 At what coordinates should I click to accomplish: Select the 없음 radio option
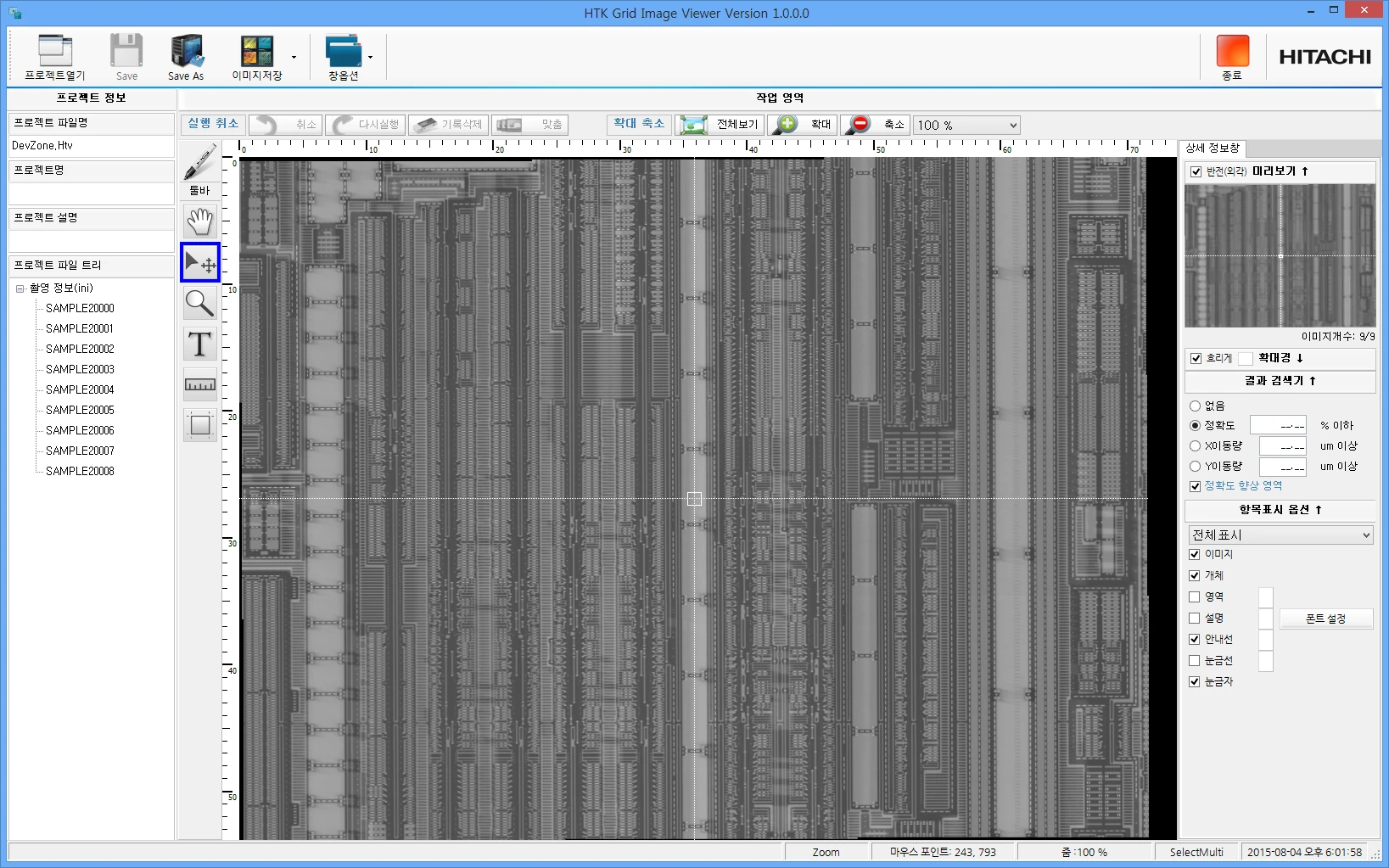[1195, 406]
